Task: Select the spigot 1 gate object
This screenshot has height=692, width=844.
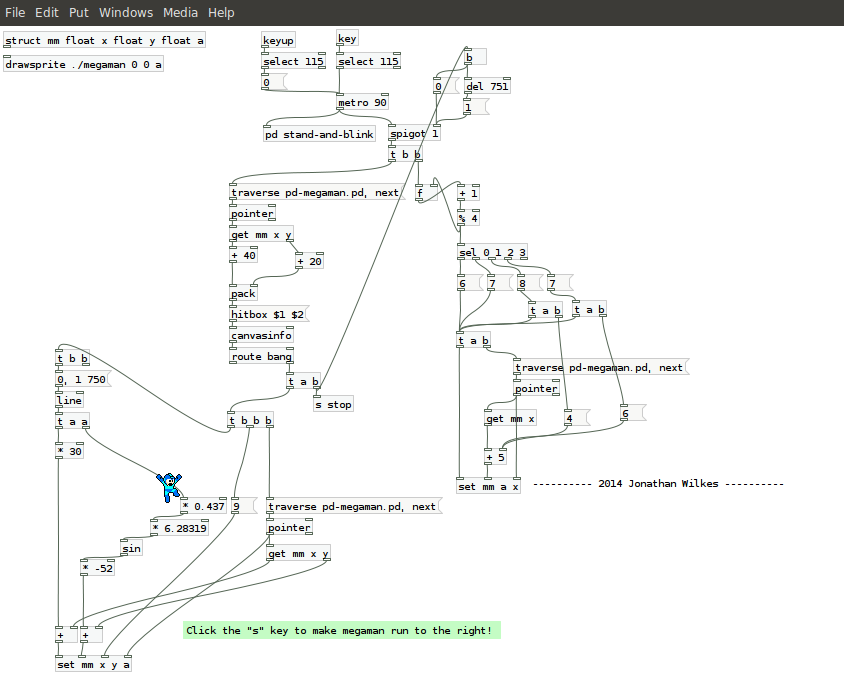Action: point(414,134)
